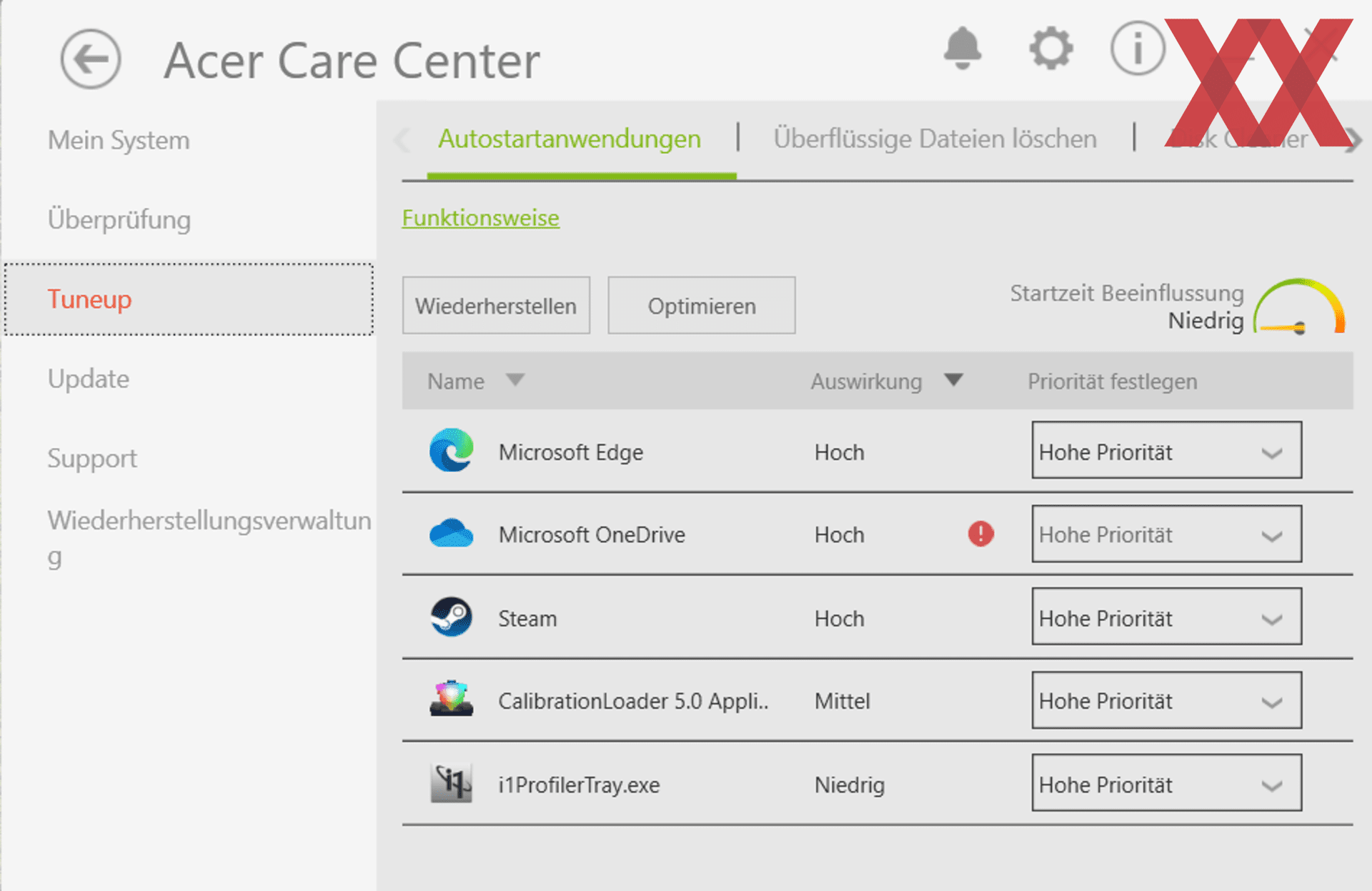
Task: Select the Steam row name
Action: click(527, 618)
